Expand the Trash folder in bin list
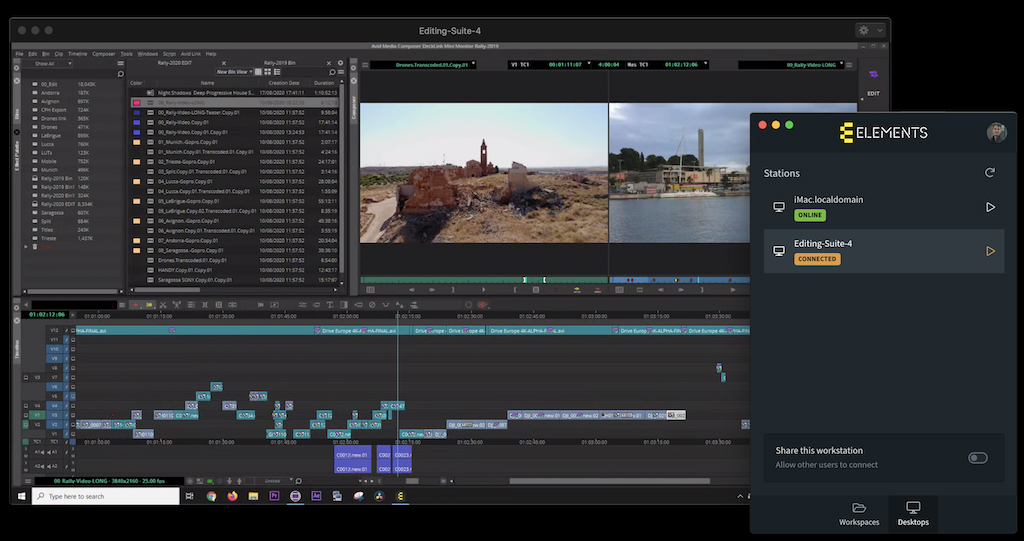This screenshot has width=1024, height=541. point(26,247)
